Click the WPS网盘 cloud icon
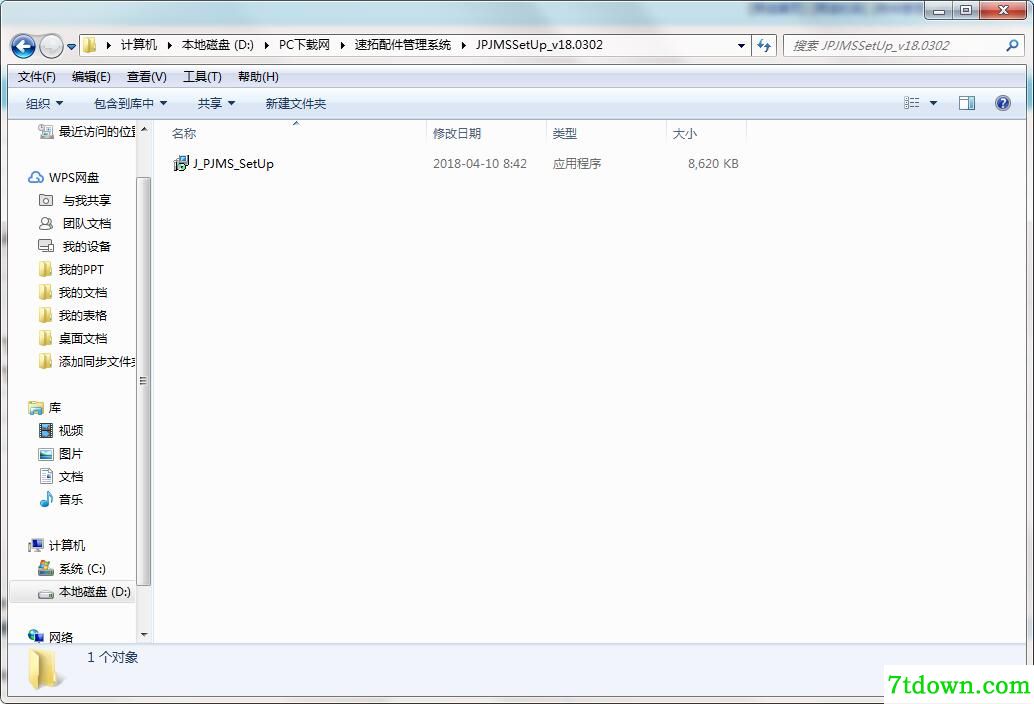This screenshot has width=1034, height=704. [36, 177]
